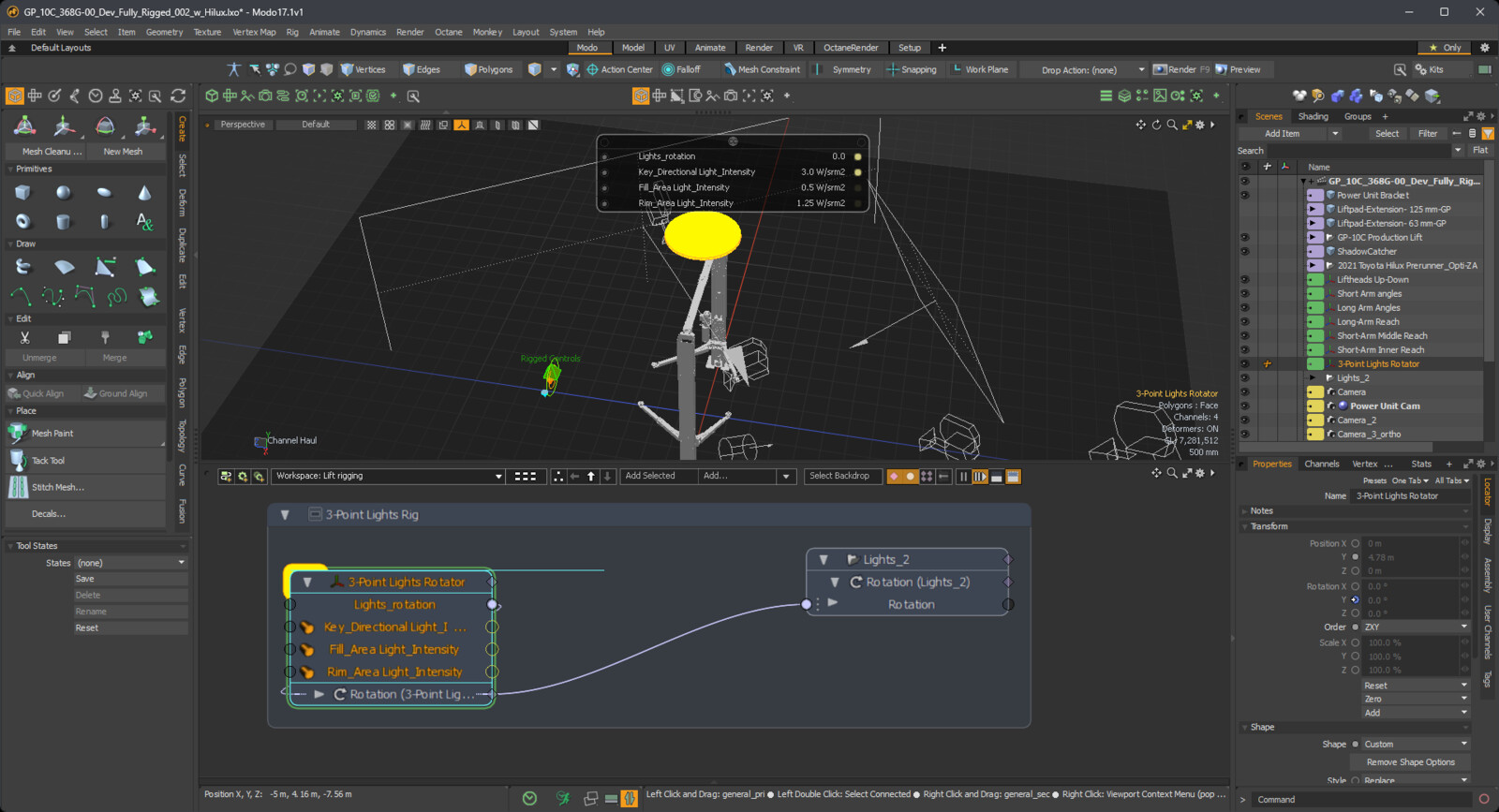
Task: Collapse the 3-Point Lights Rig group
Action: 285,515
